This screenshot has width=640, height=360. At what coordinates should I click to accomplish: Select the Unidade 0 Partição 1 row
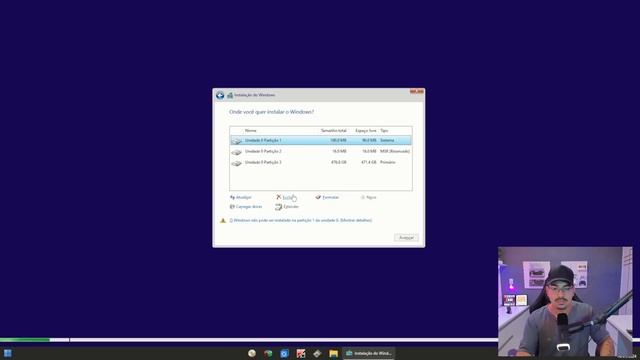[321, 140]
